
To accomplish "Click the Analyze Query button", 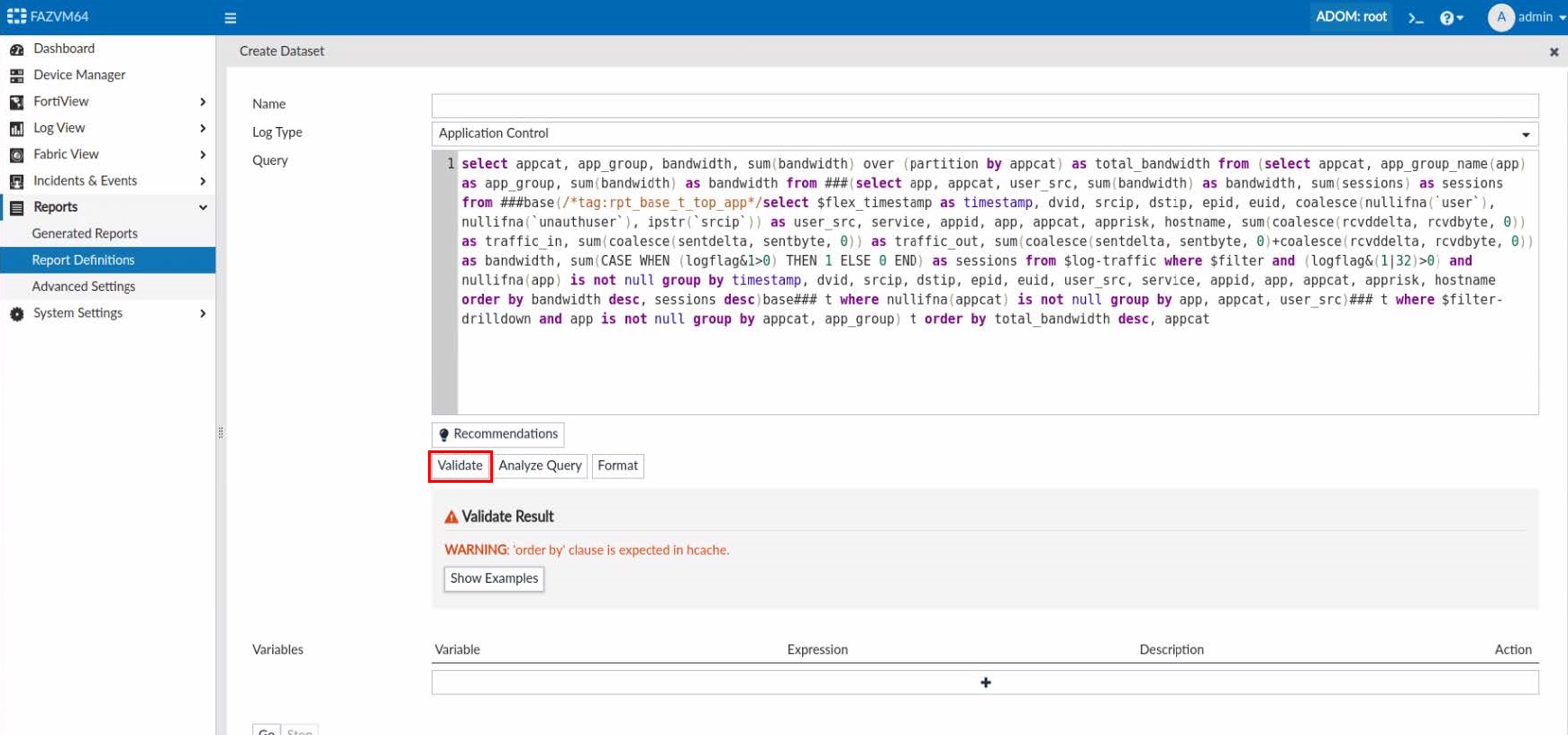I will [x=540, y=466].
